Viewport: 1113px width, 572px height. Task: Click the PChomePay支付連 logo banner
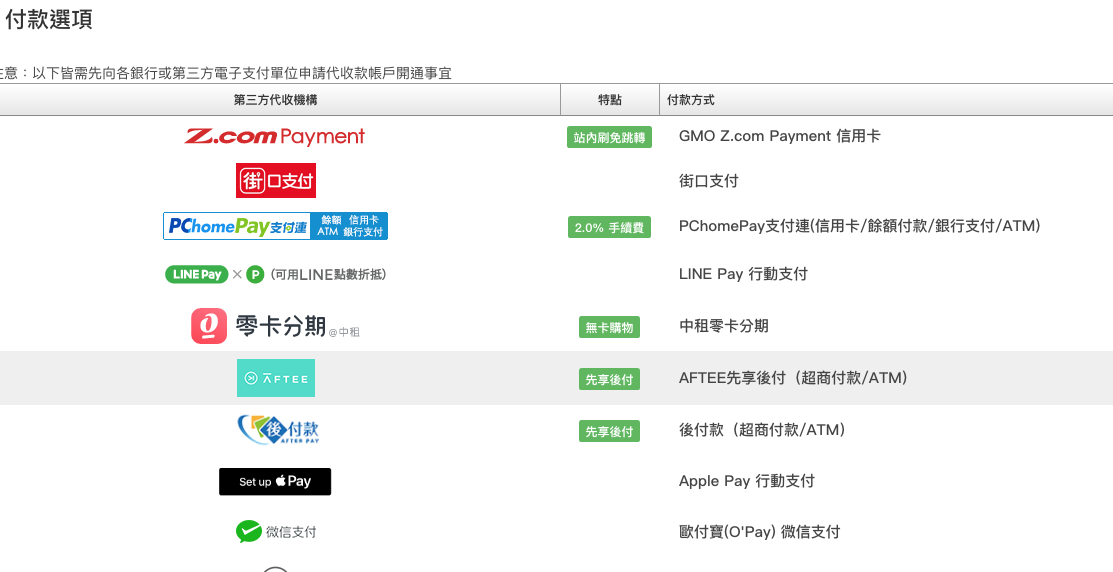[275, 226]
